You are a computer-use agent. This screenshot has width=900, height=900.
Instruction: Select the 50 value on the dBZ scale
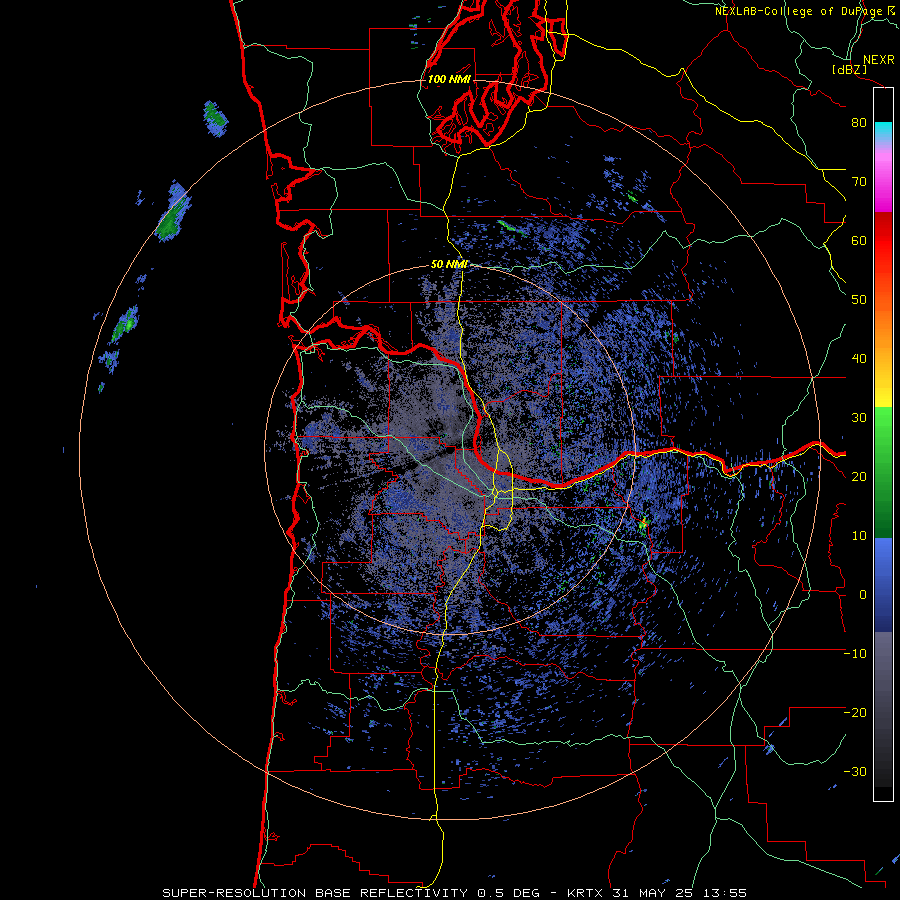point(859,300)
